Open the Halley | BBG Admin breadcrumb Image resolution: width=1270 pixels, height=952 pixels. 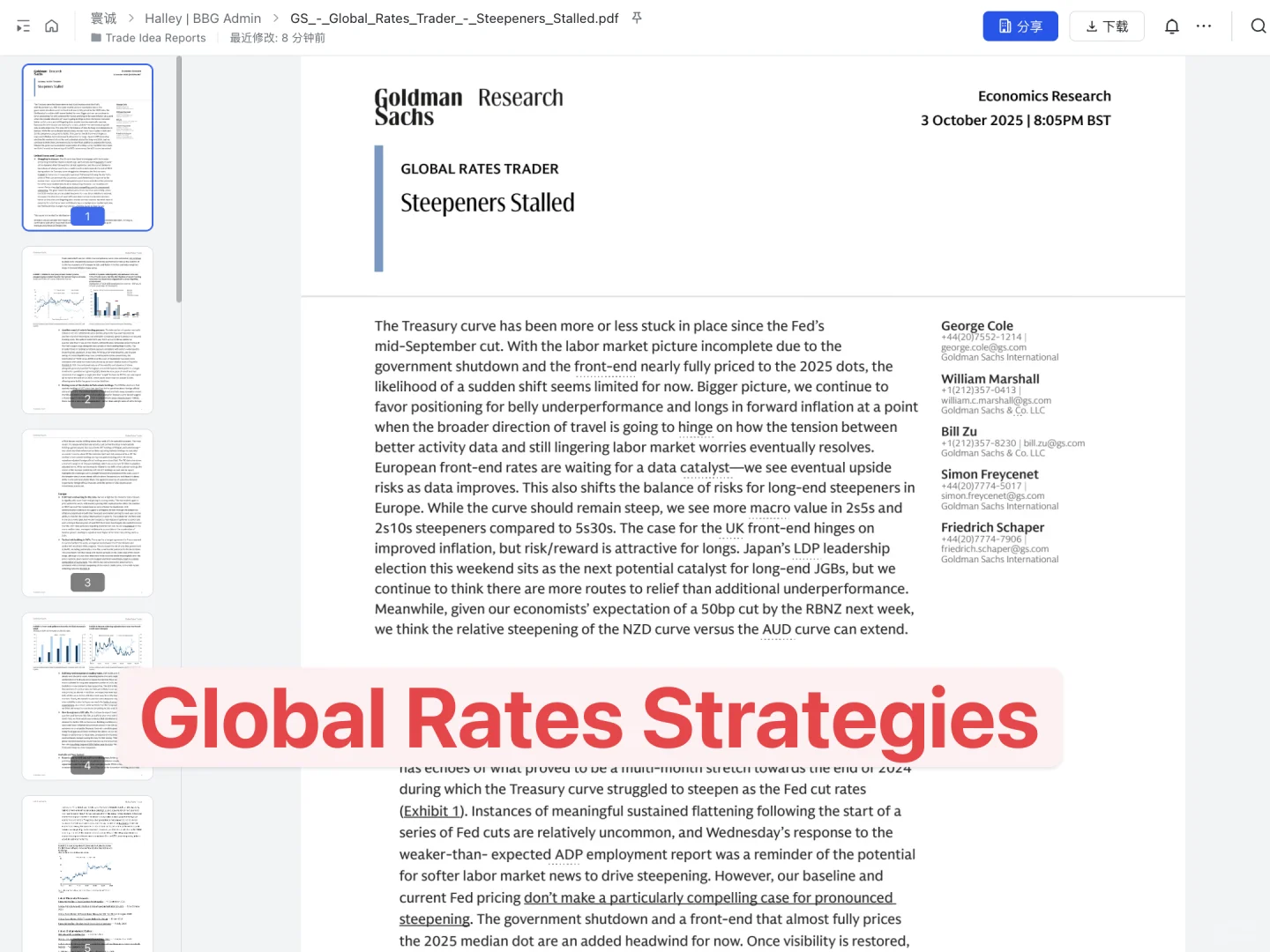click(203, 18)
